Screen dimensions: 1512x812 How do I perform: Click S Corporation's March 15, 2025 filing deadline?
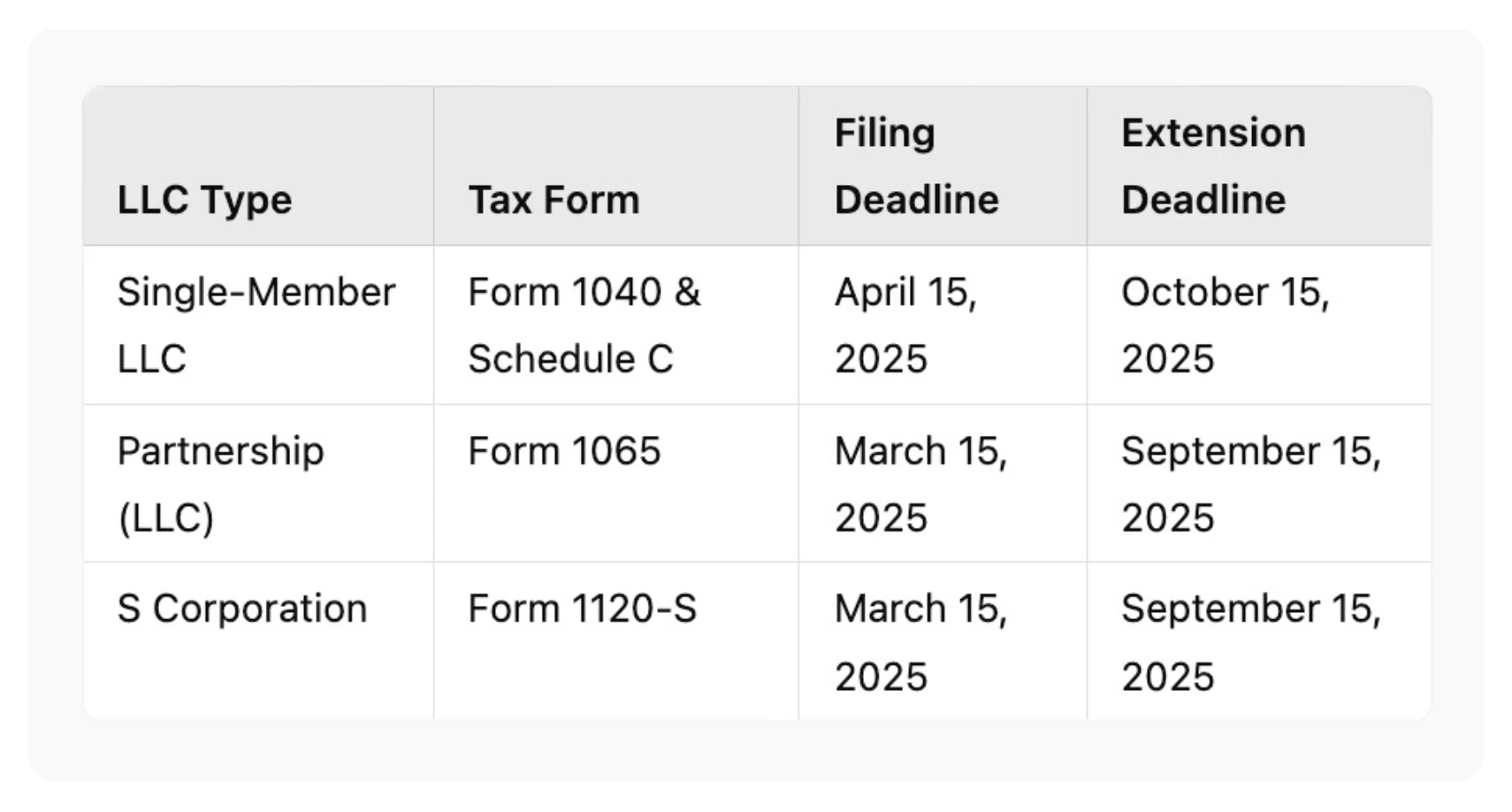click(920, 642)
